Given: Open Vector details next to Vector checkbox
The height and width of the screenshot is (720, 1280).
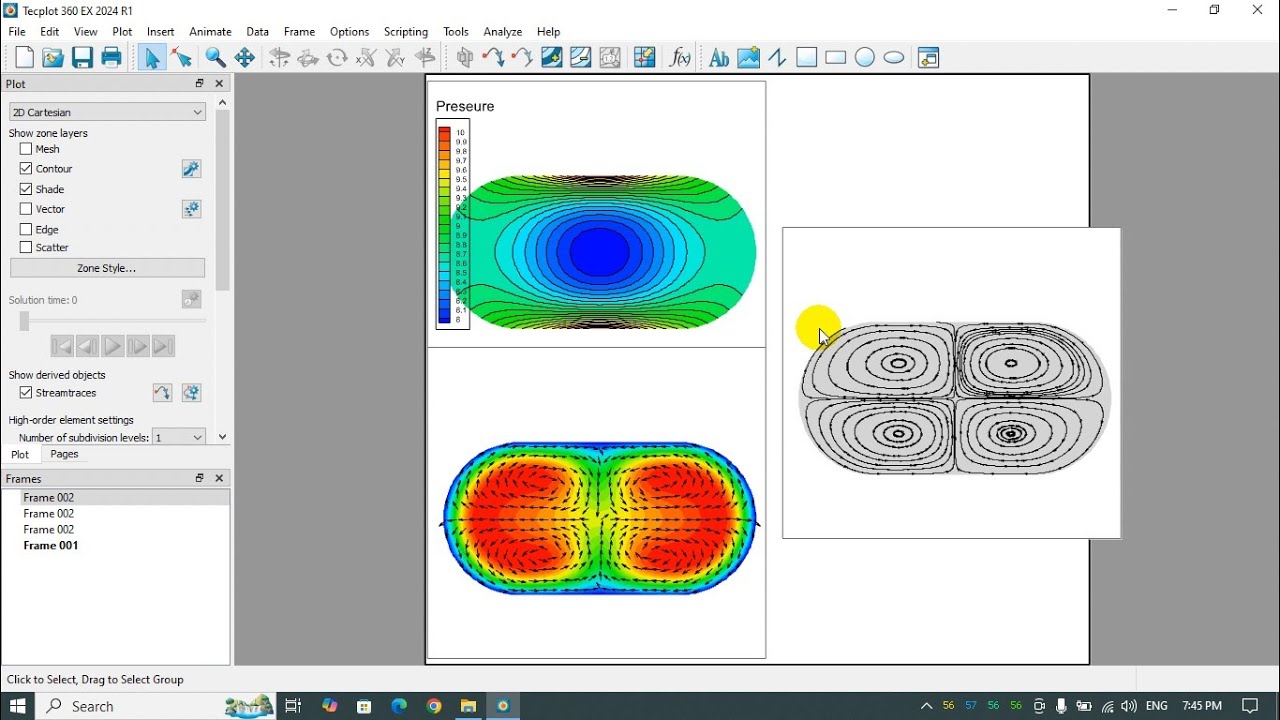Looking at the screenshot, I should click(x=191, y=209).
